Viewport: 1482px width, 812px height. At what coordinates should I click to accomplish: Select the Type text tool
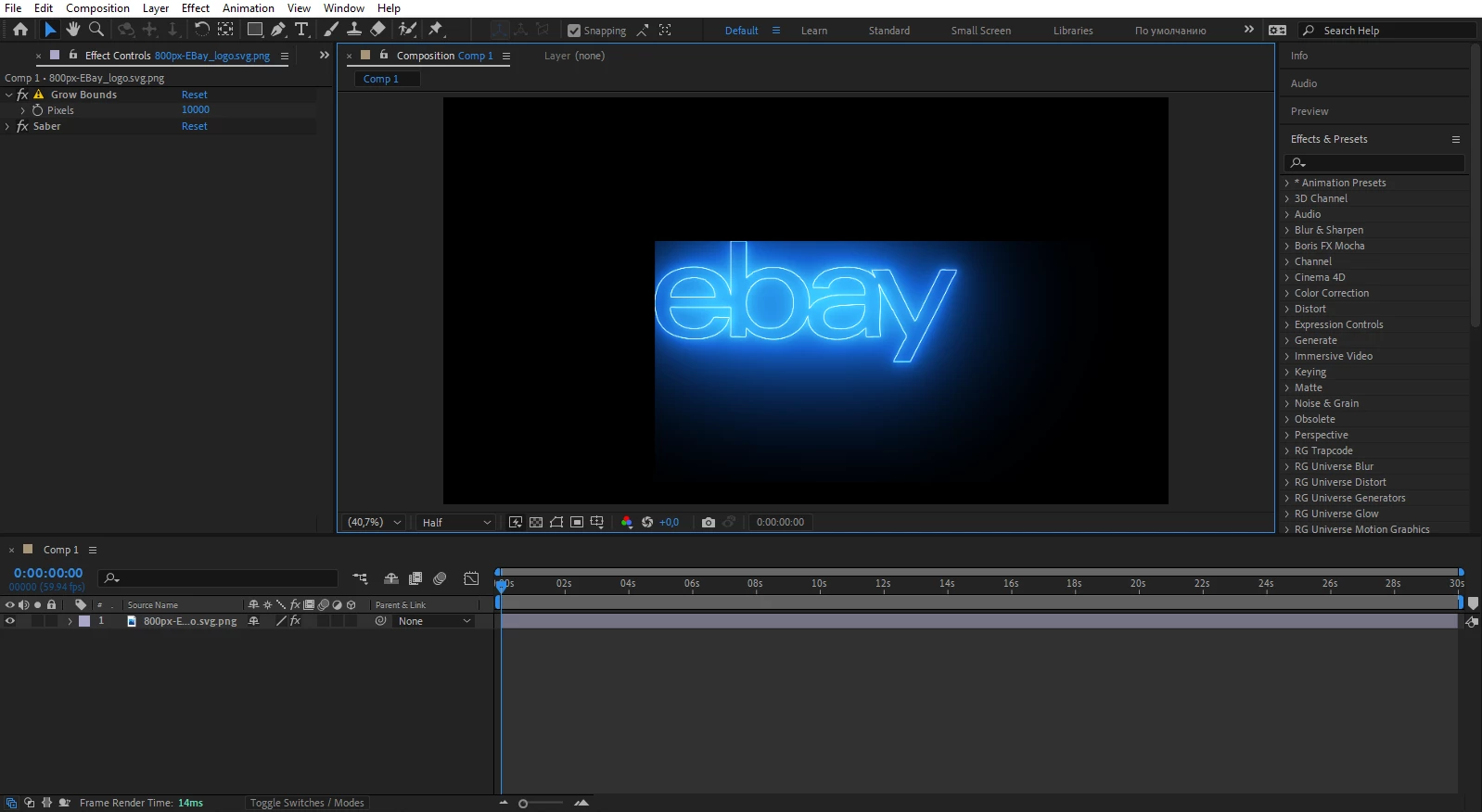click(x=301, y=30)
